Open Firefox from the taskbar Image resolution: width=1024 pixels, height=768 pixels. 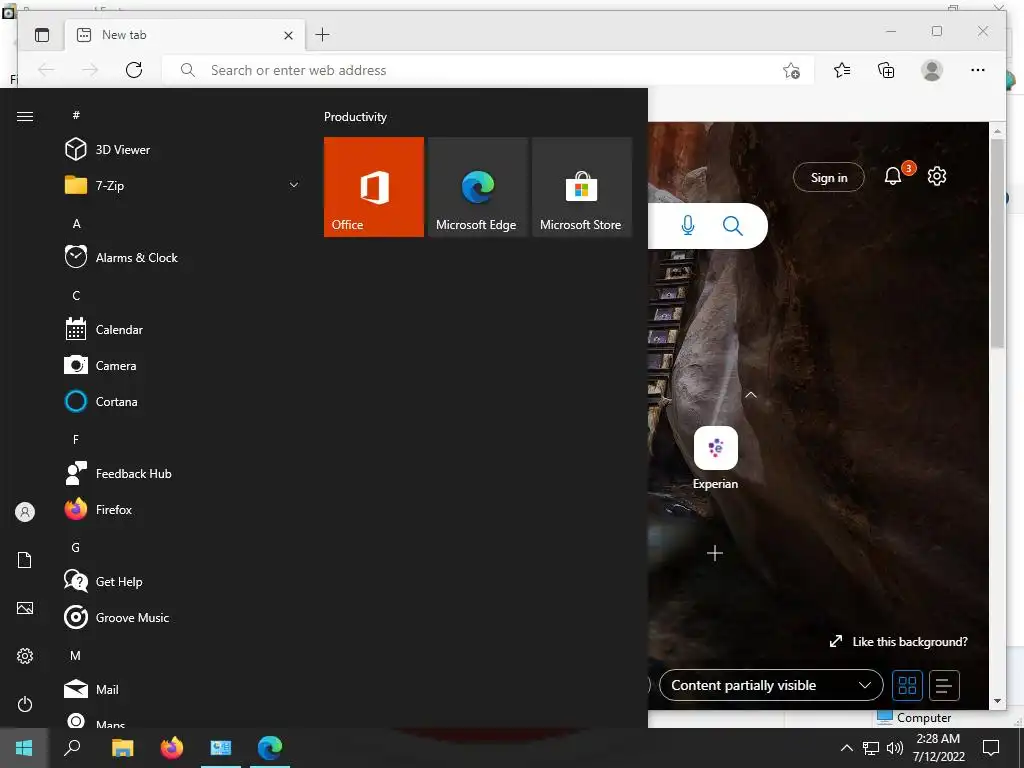(x=172, y=748)
